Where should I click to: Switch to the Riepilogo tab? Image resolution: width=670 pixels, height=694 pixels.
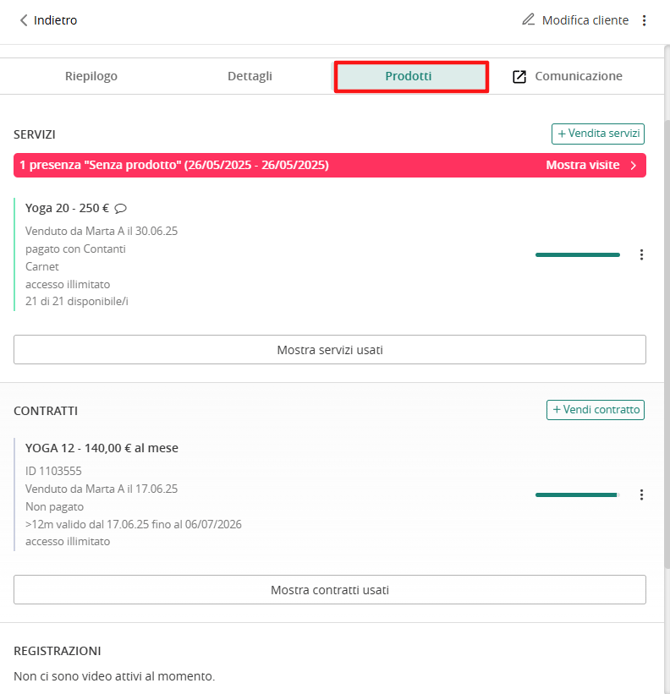pyautogui.click(x=91, y=76)
